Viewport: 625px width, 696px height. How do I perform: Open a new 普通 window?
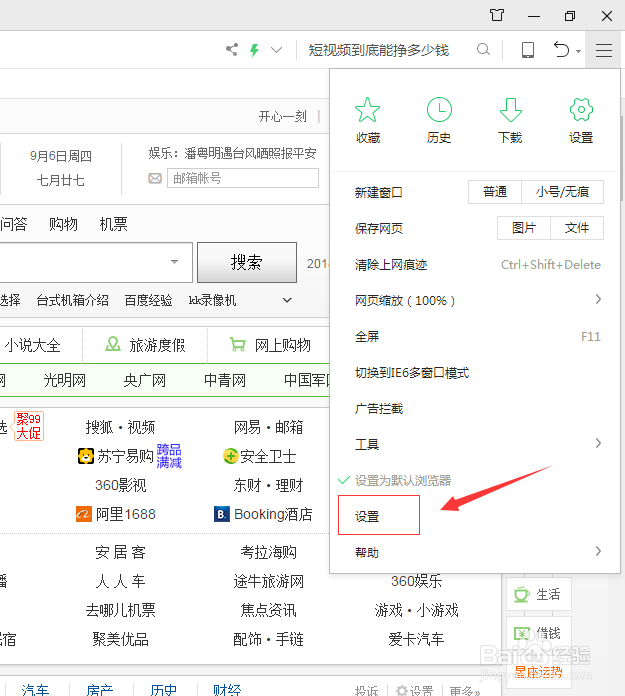495,192
